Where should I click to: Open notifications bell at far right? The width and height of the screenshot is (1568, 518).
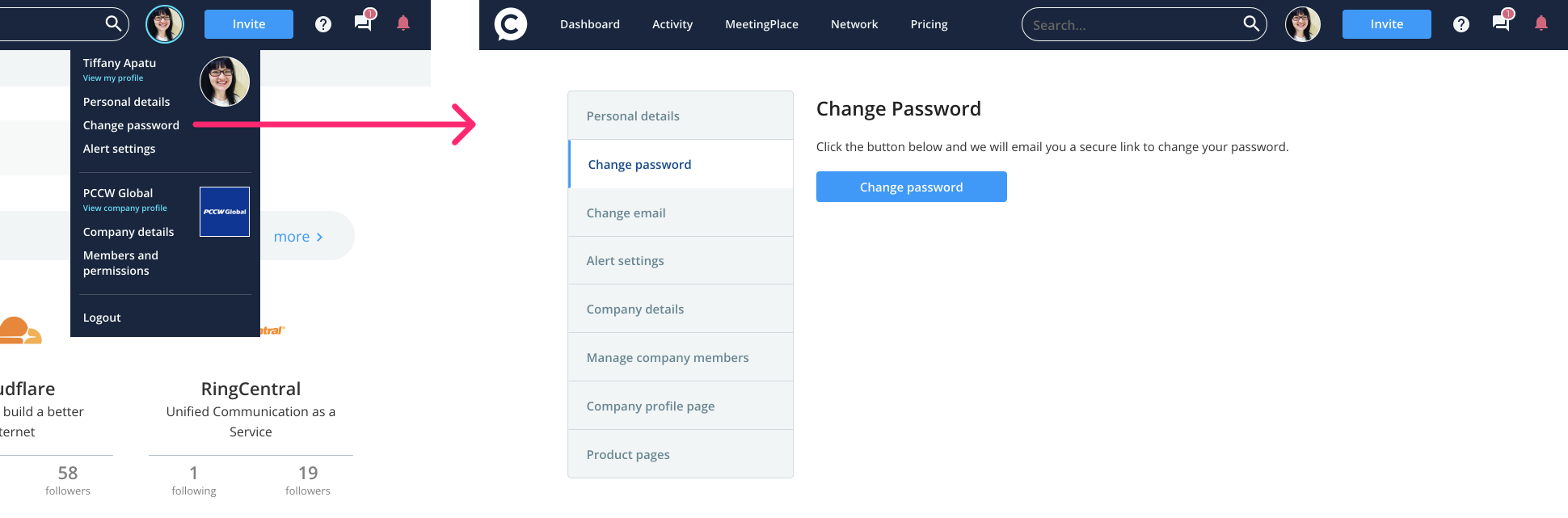click(x=1541, y=23)
